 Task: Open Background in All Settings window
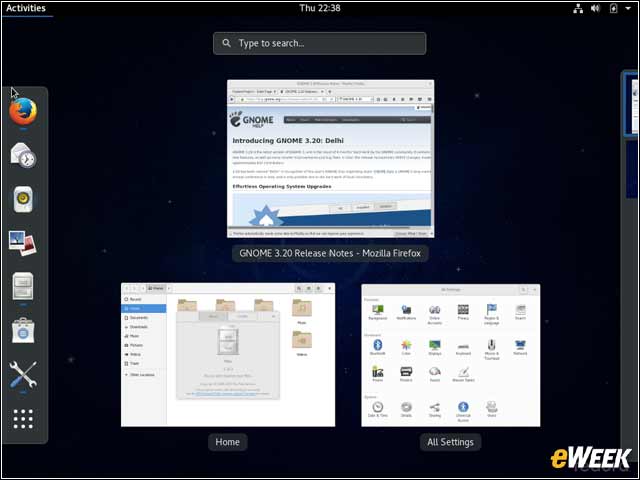[378, 312]
